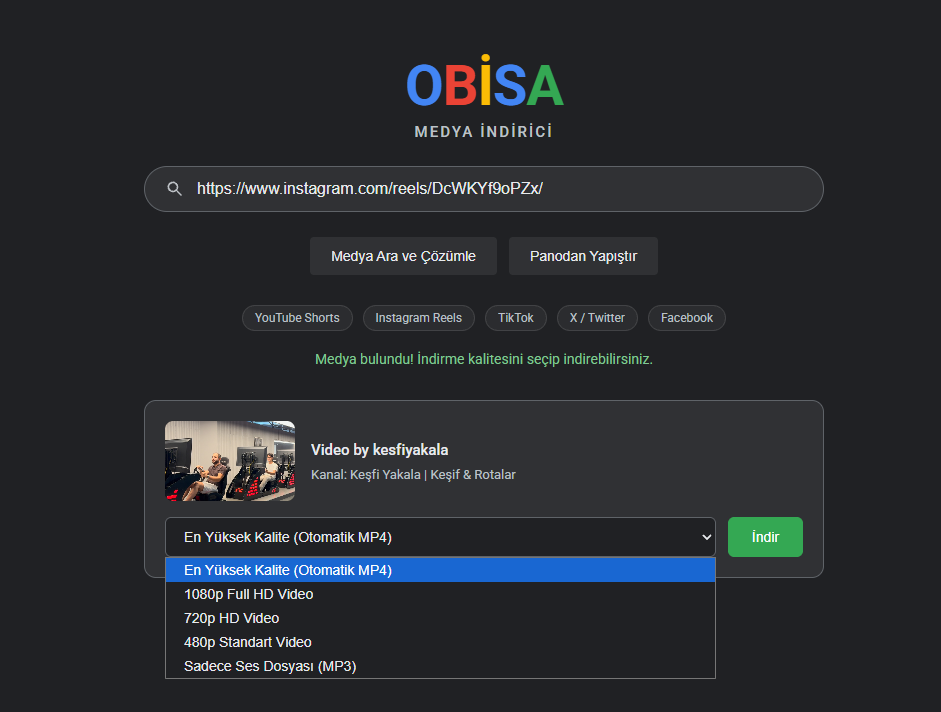Click the Video by kesfiyakala title
The height and width of the screenshot is (712, 941).
coord(379,450)
